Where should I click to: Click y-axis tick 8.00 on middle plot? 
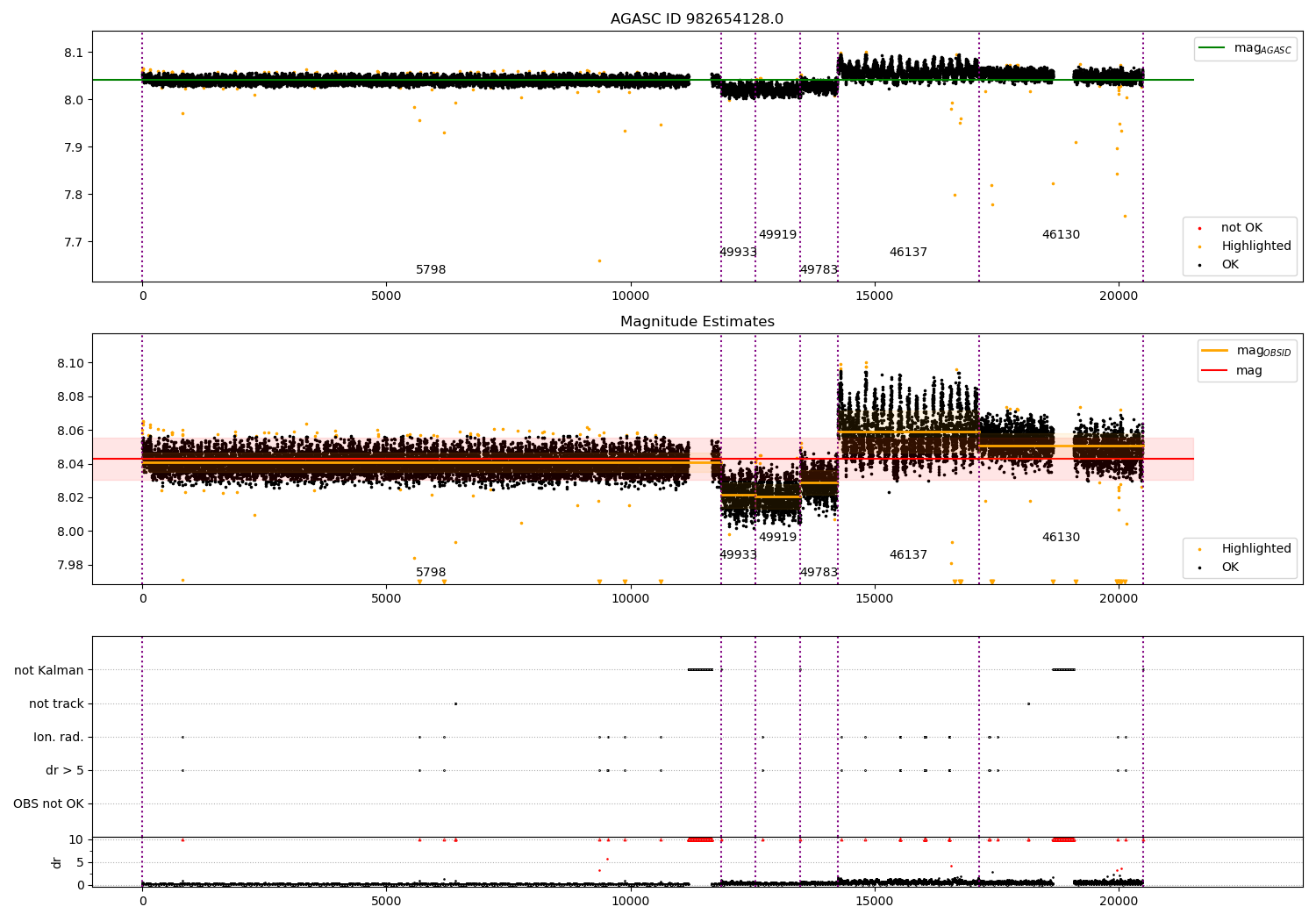(x=70, y=532)
